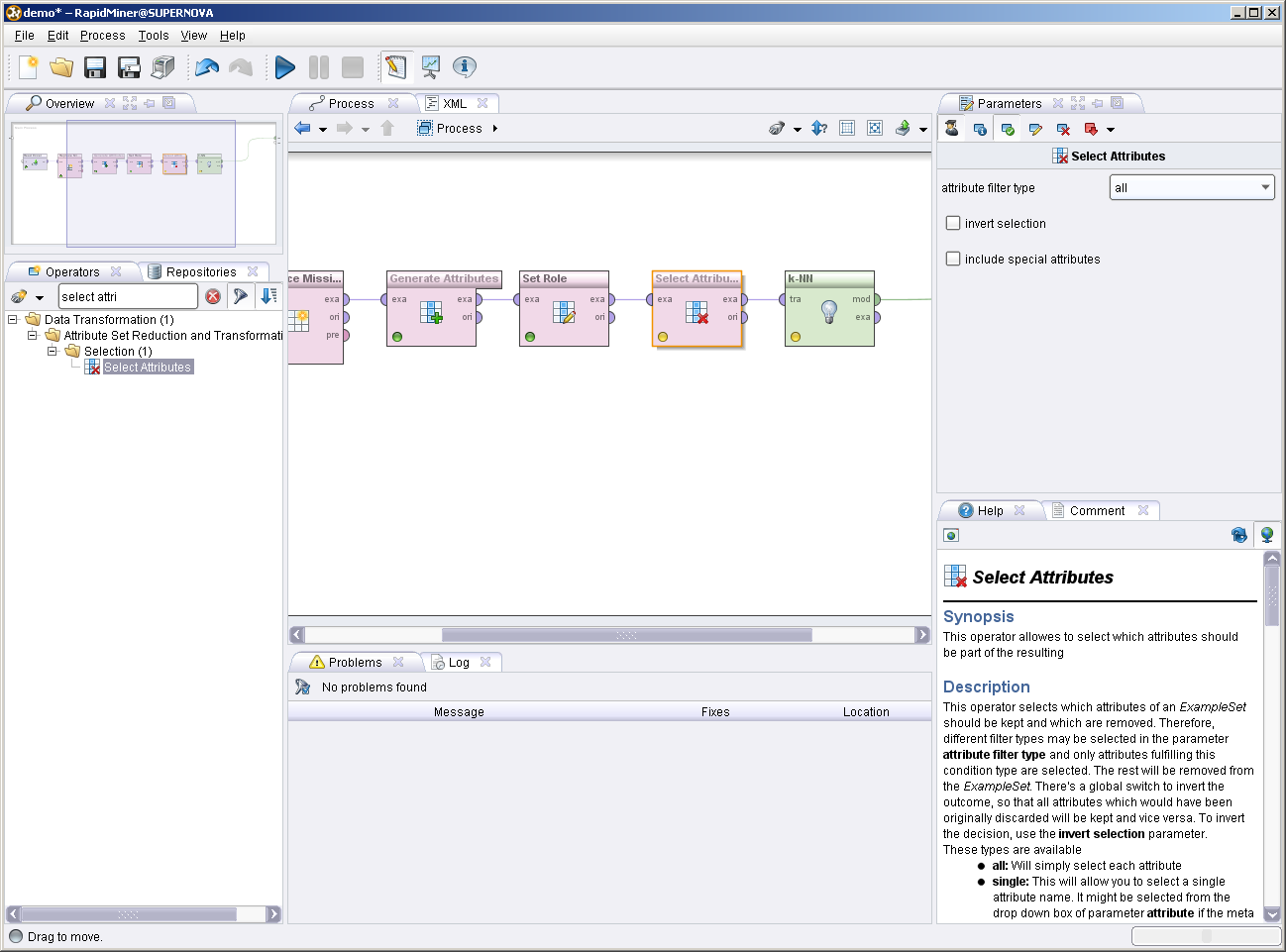Screen dimensions: 1286x952
Task: Click the Set Role operator icon
Action: [564, 313]
